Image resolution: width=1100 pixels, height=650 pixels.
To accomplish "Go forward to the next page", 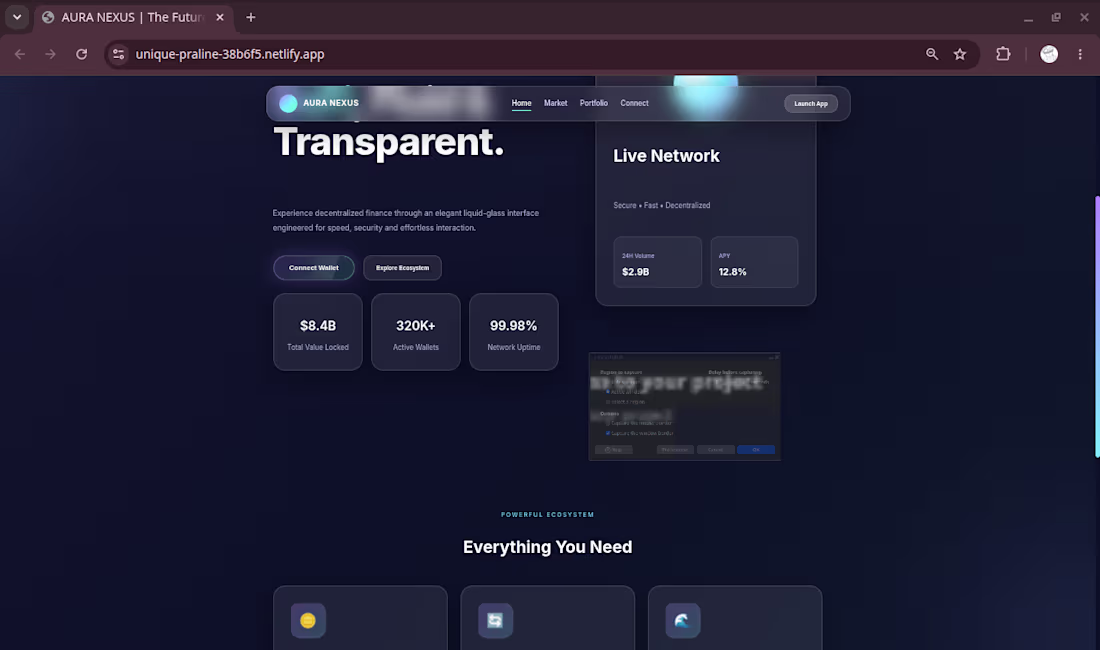I will (51, 54).
